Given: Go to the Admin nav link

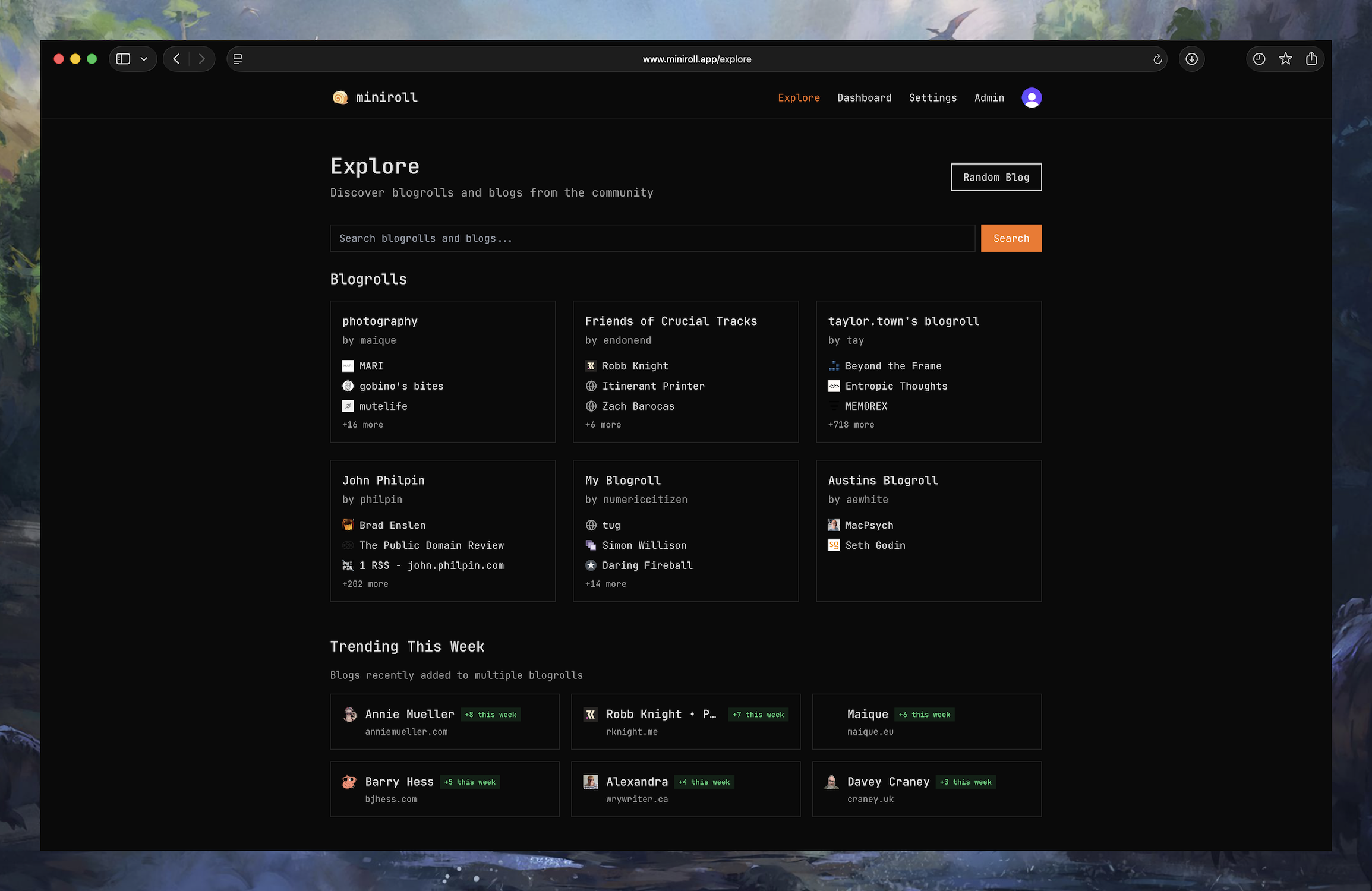Looking at the screenshot, I should (989, 97).
